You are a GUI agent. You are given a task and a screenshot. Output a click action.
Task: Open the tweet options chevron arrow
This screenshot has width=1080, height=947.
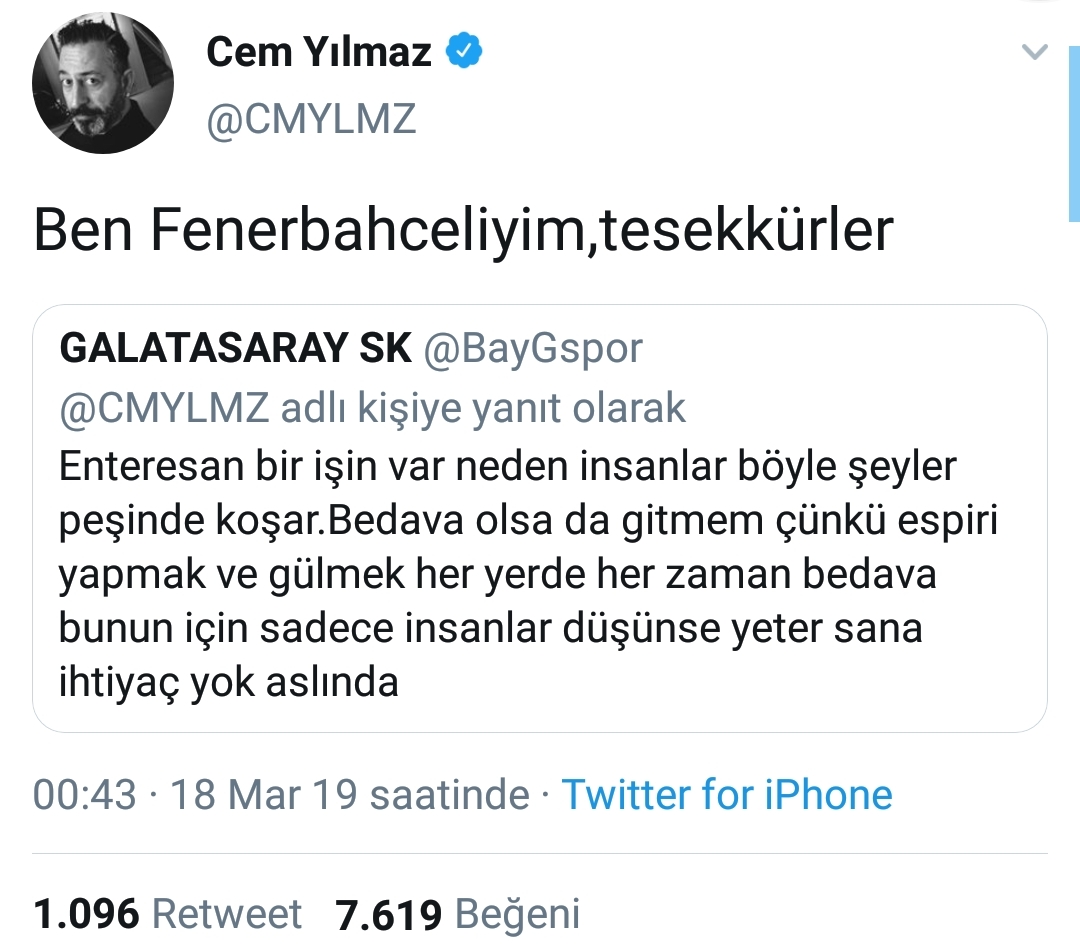point(1035,52)
